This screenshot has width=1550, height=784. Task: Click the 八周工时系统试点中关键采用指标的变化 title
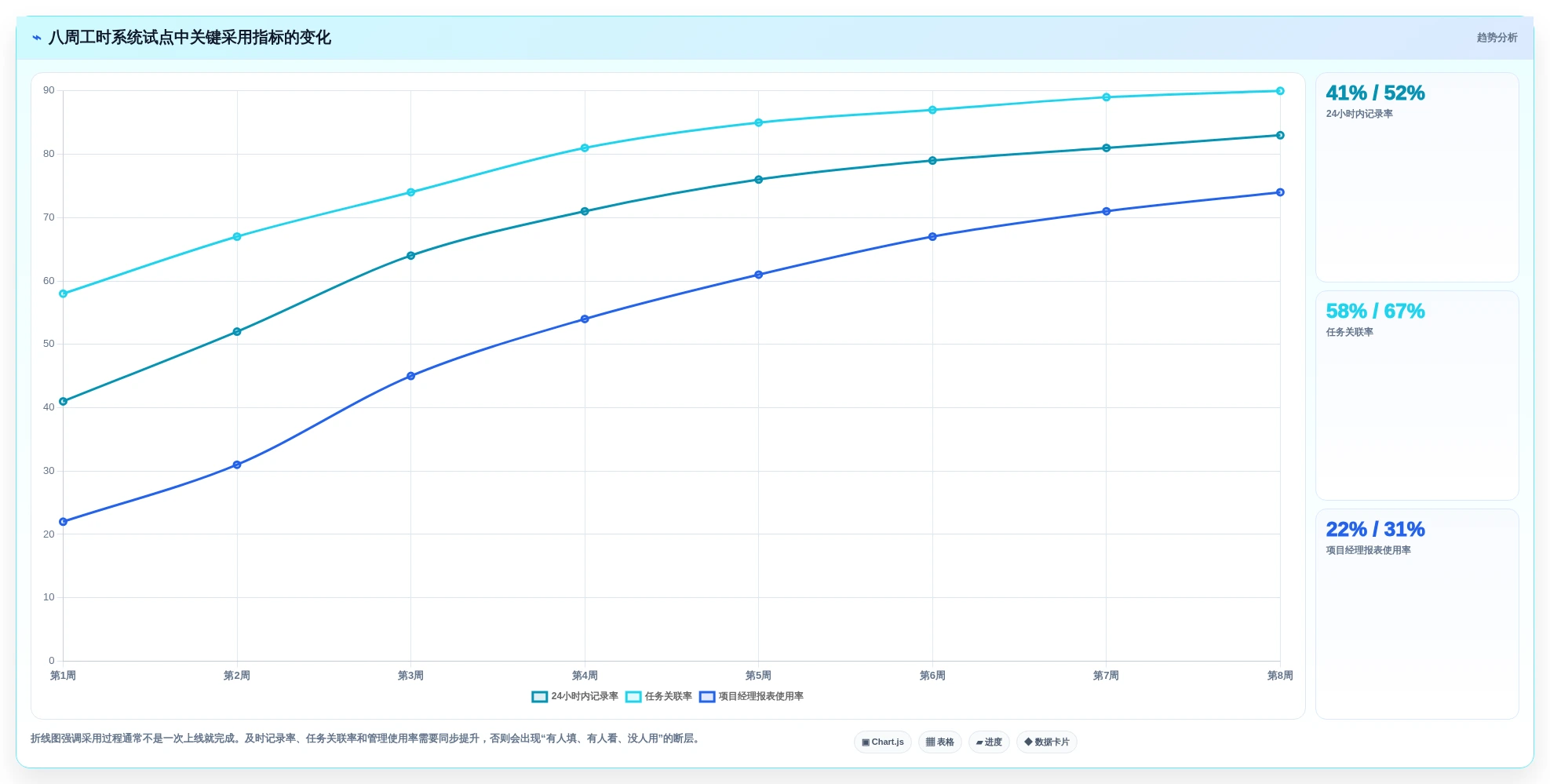pos(190,38)
